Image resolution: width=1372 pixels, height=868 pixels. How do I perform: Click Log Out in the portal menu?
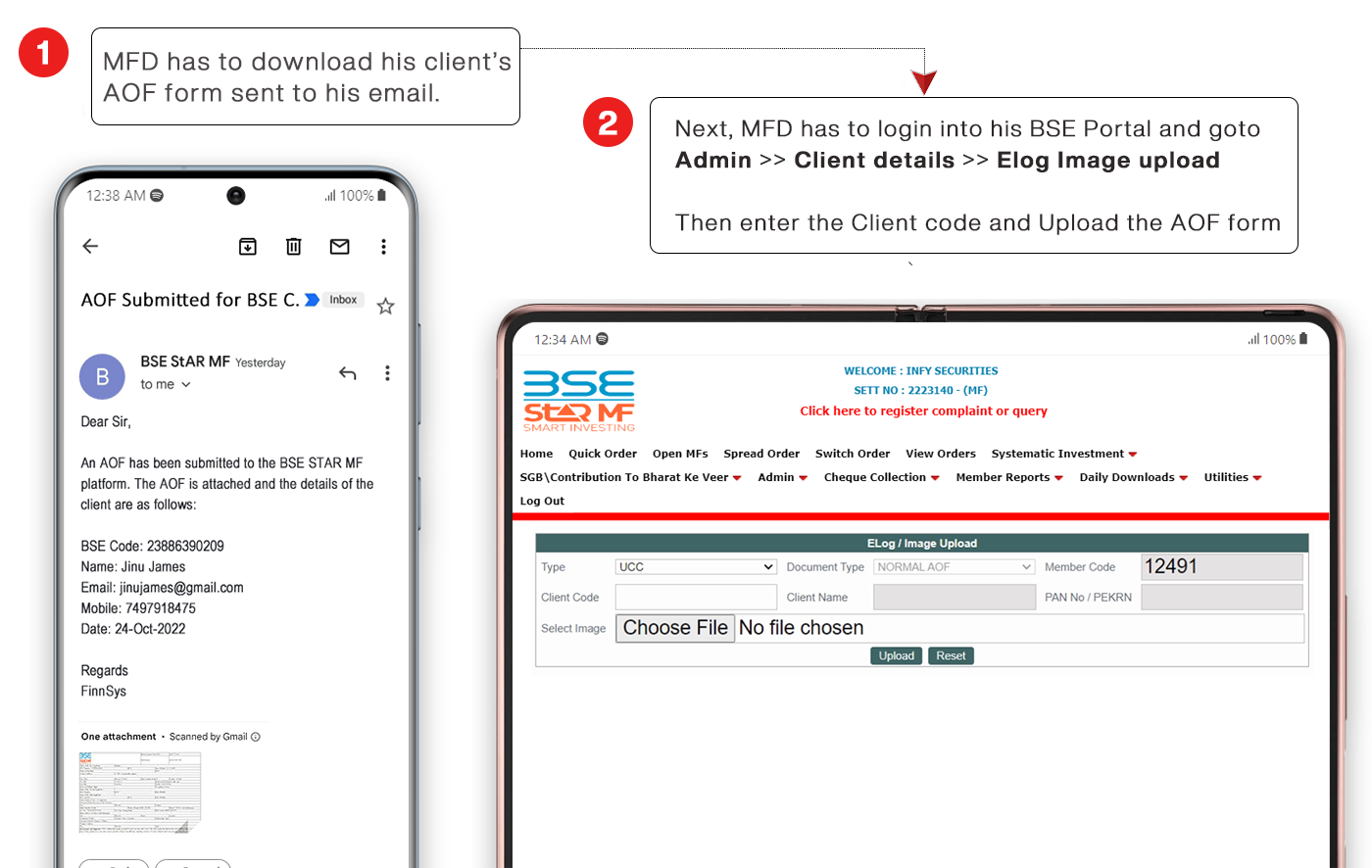pos(542,501)
